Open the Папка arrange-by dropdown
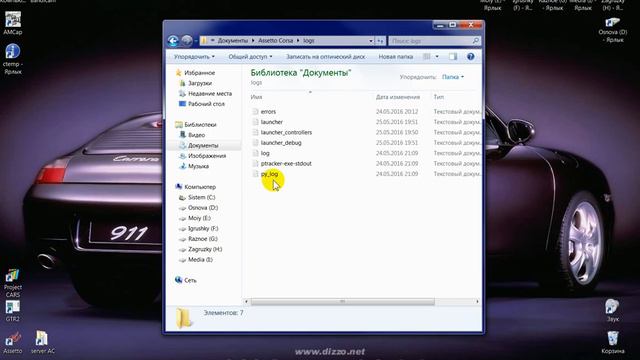 coord(453,77)
